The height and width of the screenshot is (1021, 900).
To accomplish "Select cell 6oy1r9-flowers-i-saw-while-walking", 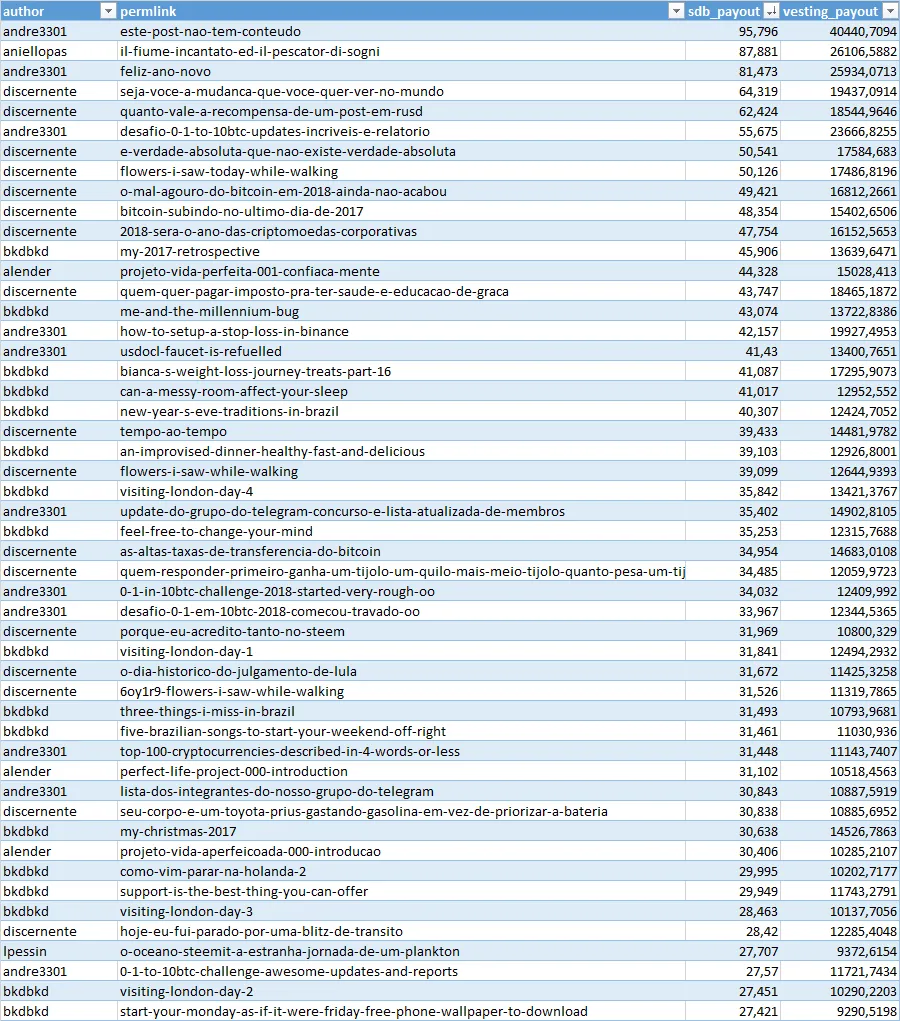I will click(401, 692).
